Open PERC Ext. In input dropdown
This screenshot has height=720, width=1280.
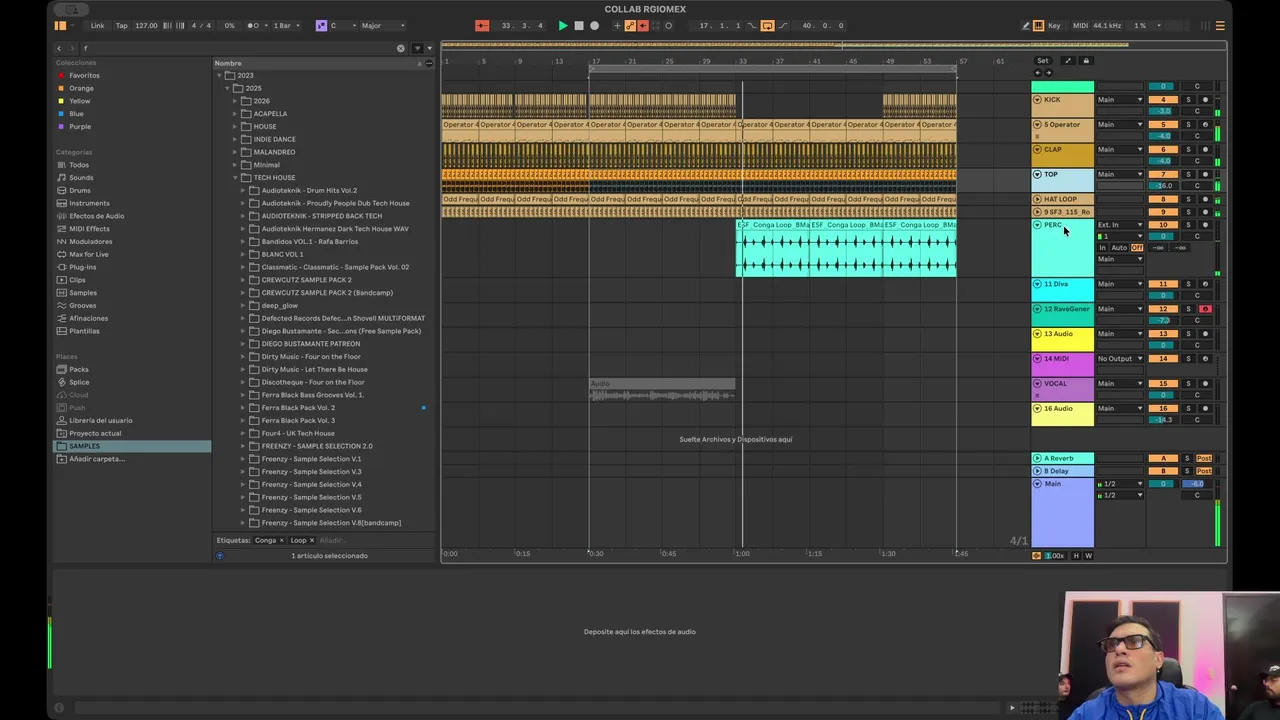click(x=1120, y=225)
